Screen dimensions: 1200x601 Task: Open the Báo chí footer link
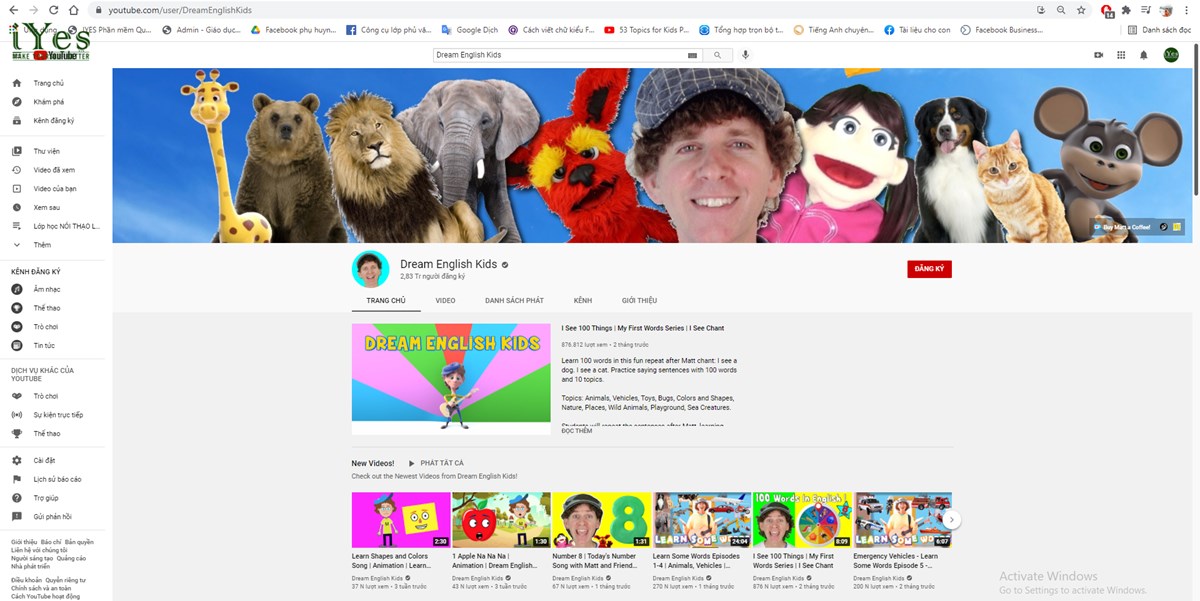(x=51, y=542)
